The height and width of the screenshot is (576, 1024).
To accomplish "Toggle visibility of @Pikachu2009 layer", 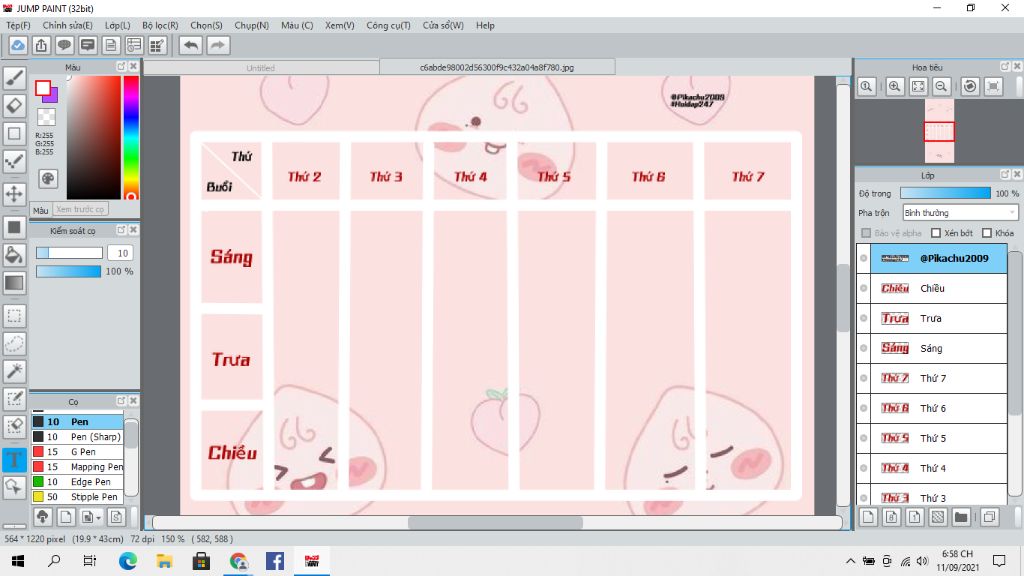I will [863, 258].
